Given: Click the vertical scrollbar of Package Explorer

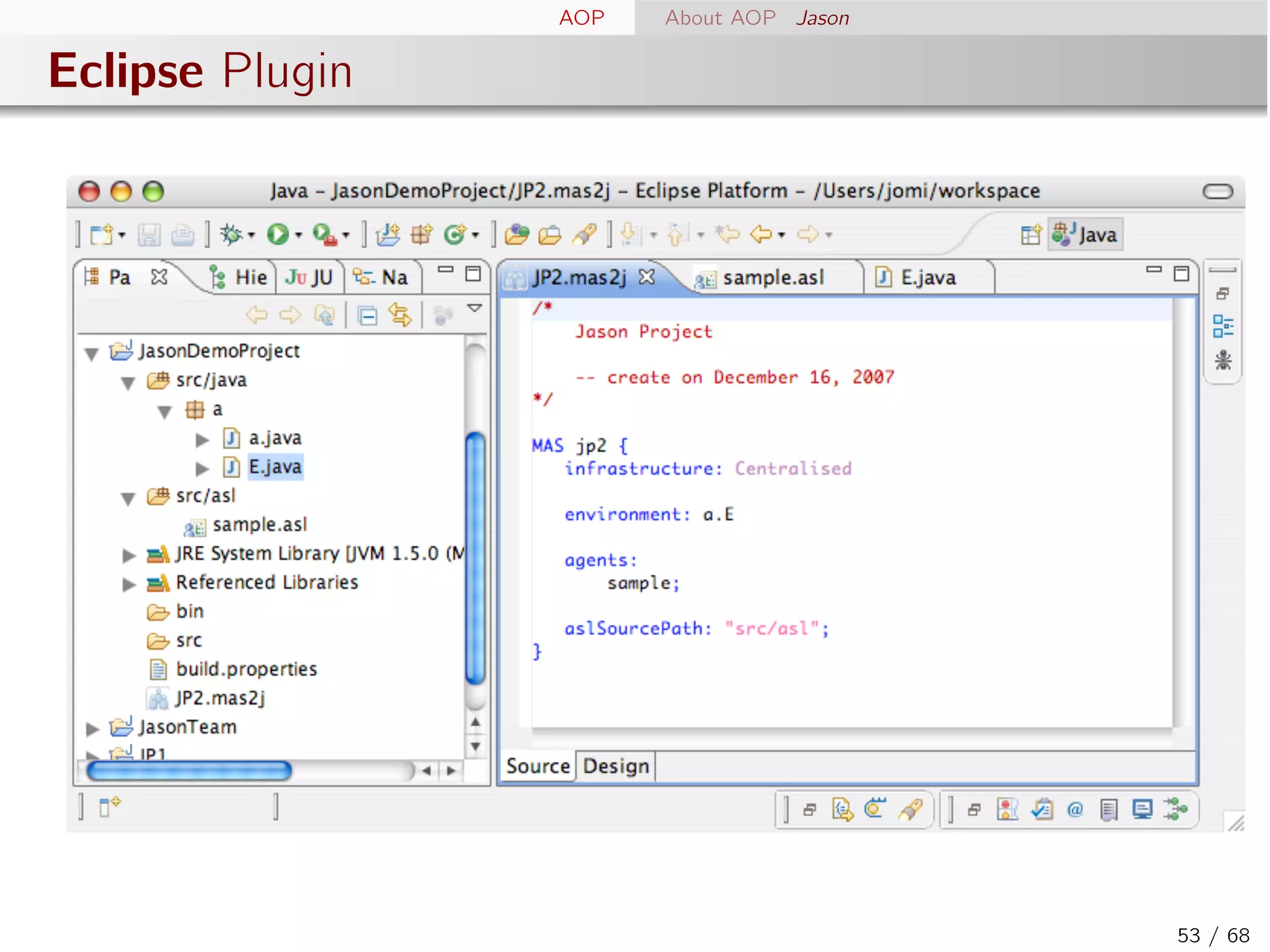Looking at the screenshot, I should coord(476,558).
